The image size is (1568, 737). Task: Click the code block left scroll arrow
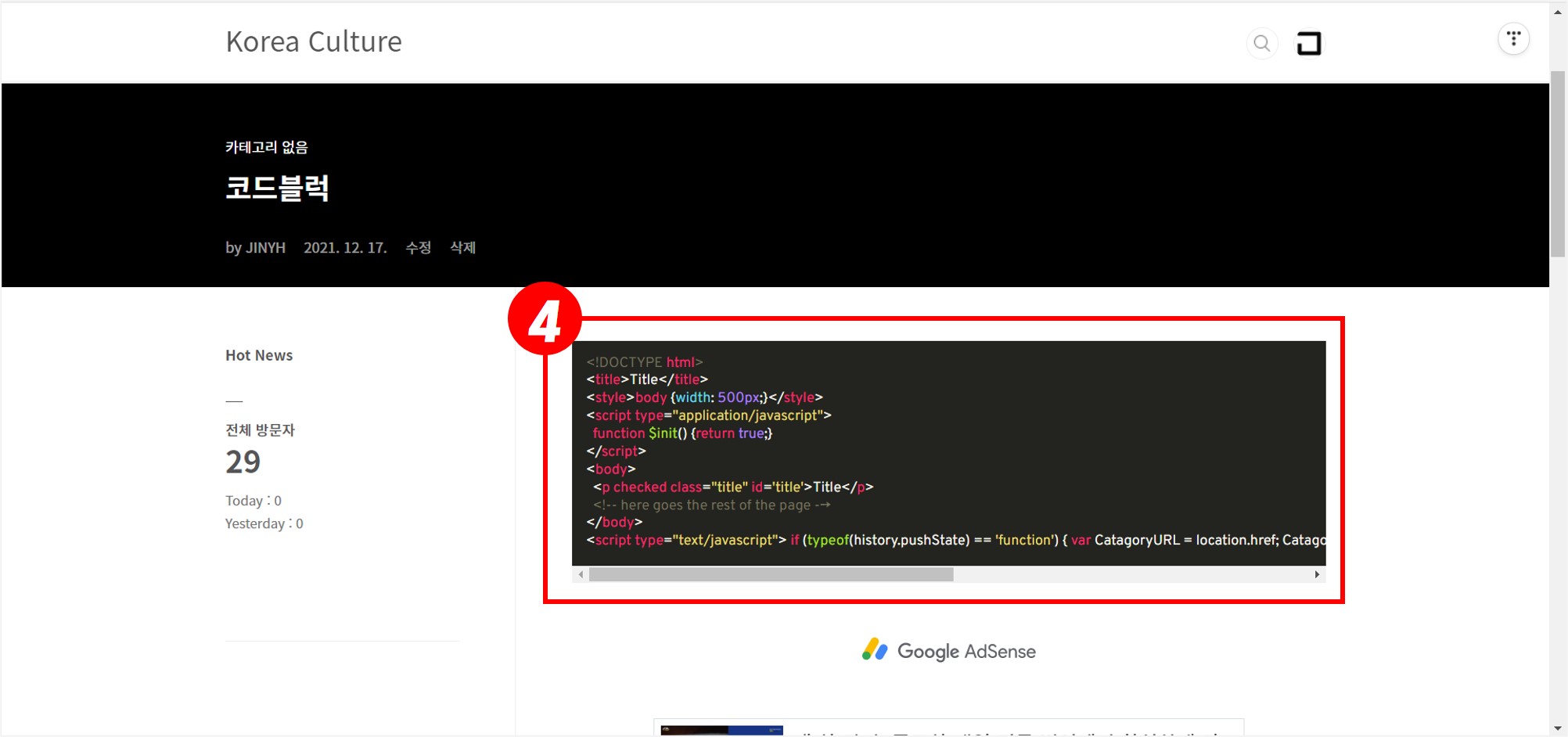[x=581, y=574]
